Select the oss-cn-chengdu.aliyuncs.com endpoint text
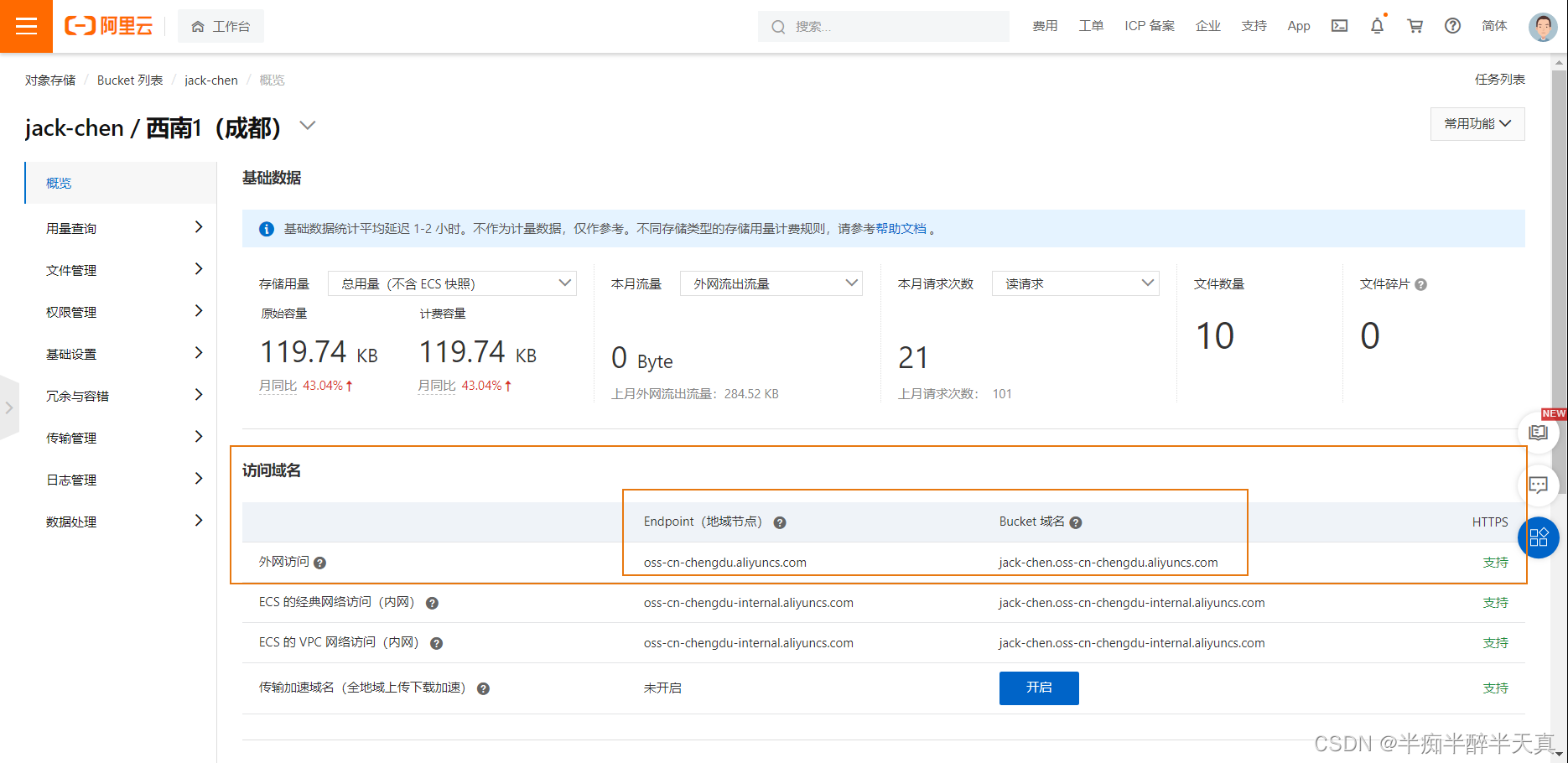Viewport: 1568px width, 763px height. tap(725, 562)
